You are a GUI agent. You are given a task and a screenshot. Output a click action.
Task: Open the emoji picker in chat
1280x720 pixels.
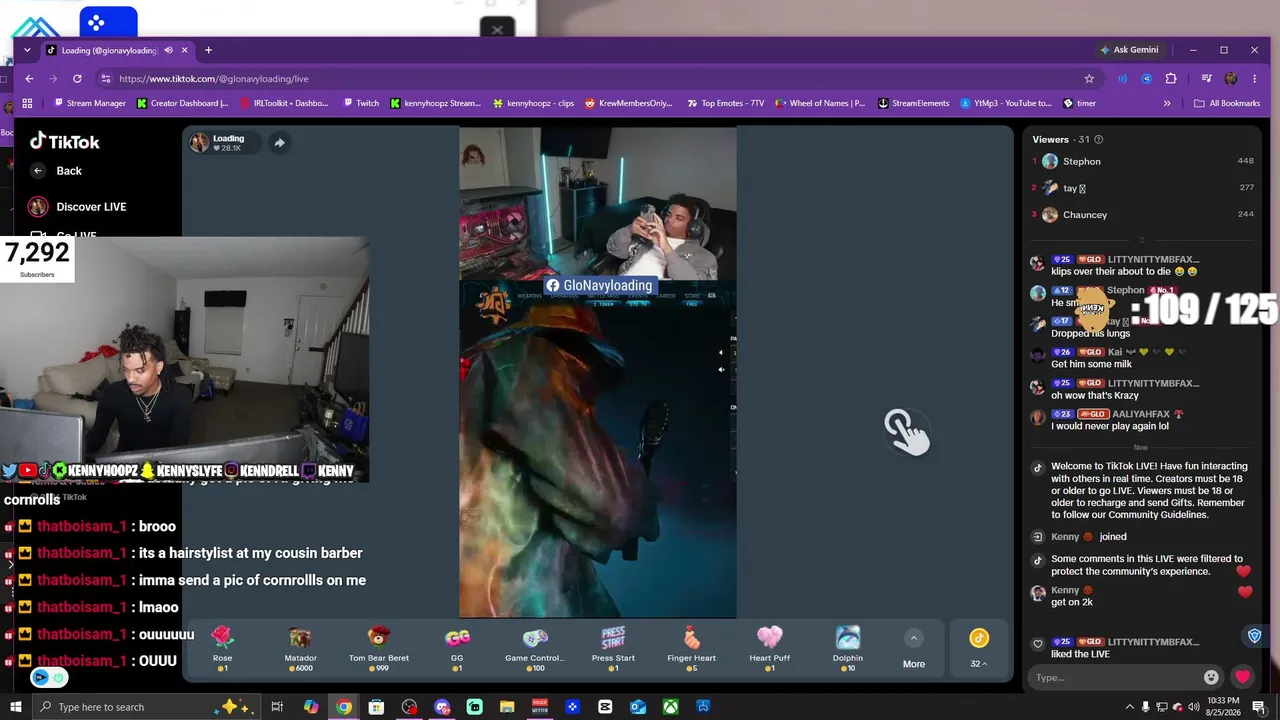click(1211, 677)
